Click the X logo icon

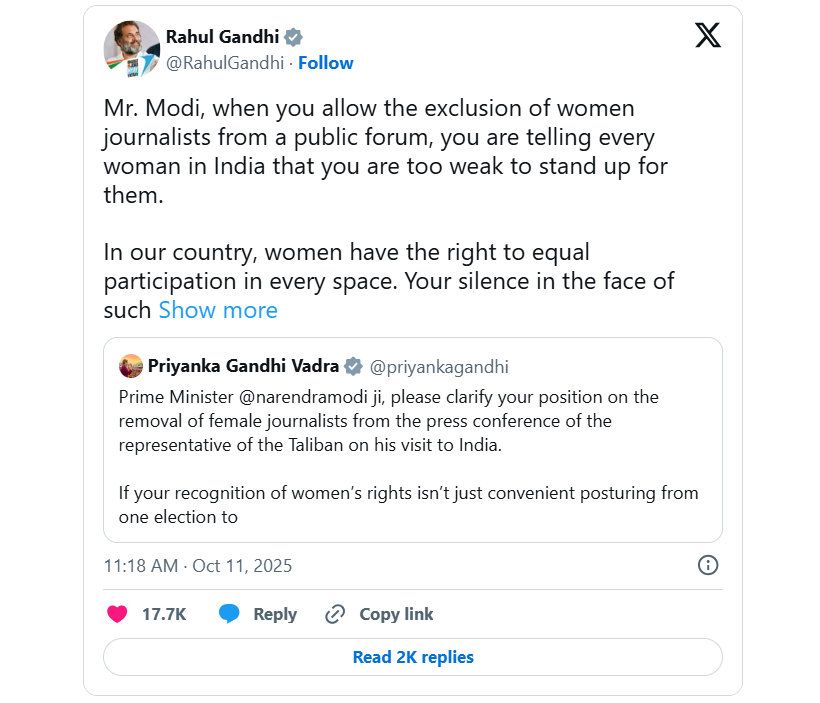707,36
